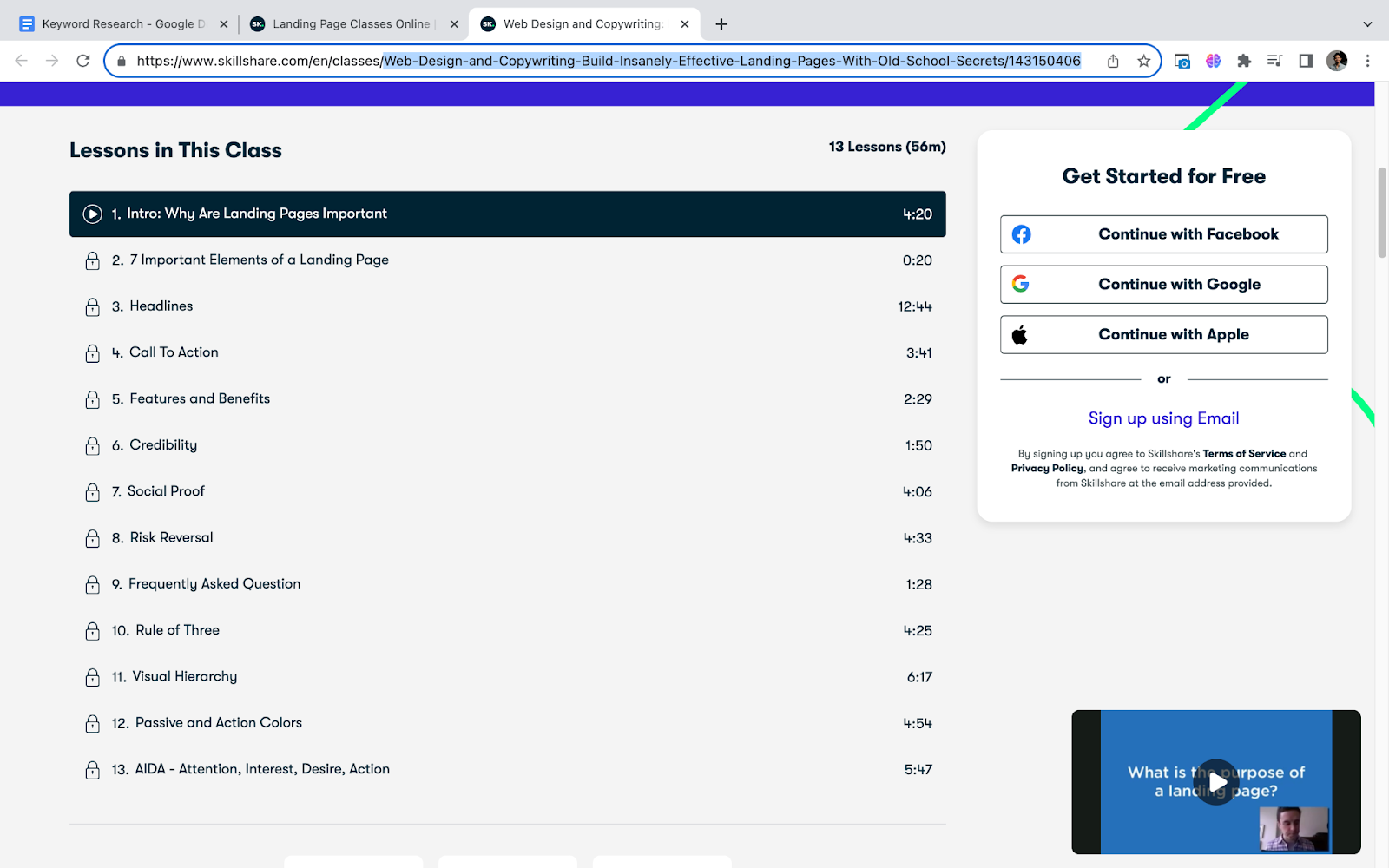The width and height of the screenshot is (1389, 868).
Task: Select the Web Design and Copywriting tab
Action: coord(583,24)
